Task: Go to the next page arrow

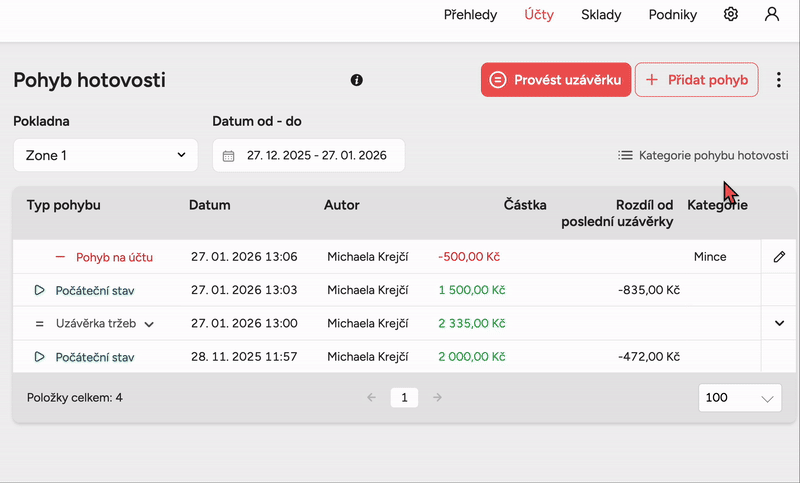Action: point(437,397)
